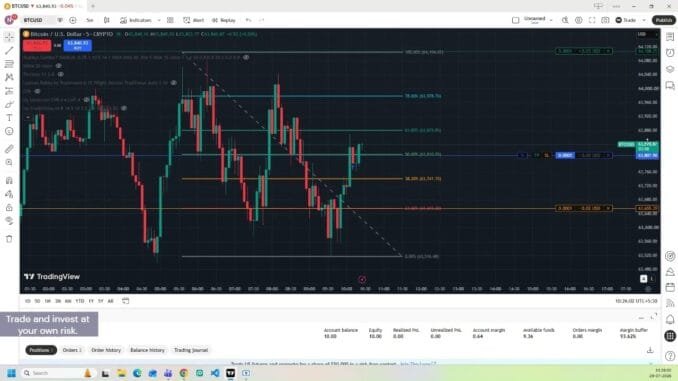Switch to the Positions tab

[x=41, y=350]
